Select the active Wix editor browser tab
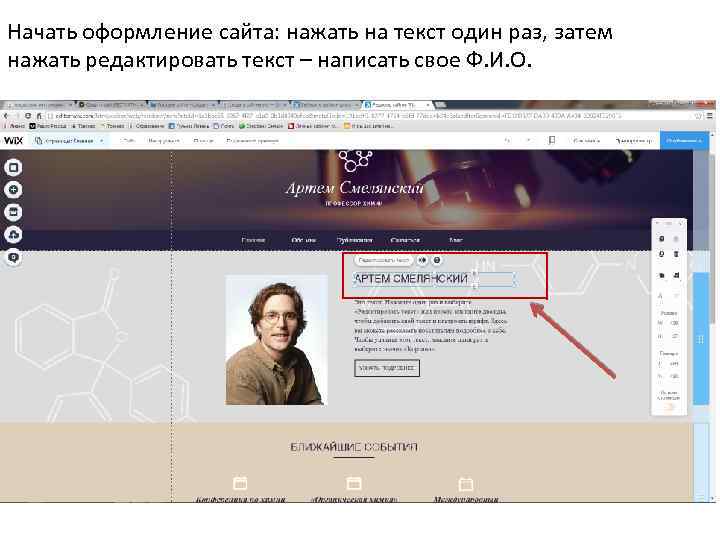Image resolution: width=720 pixels, height=540 pixels. (397, 105)
